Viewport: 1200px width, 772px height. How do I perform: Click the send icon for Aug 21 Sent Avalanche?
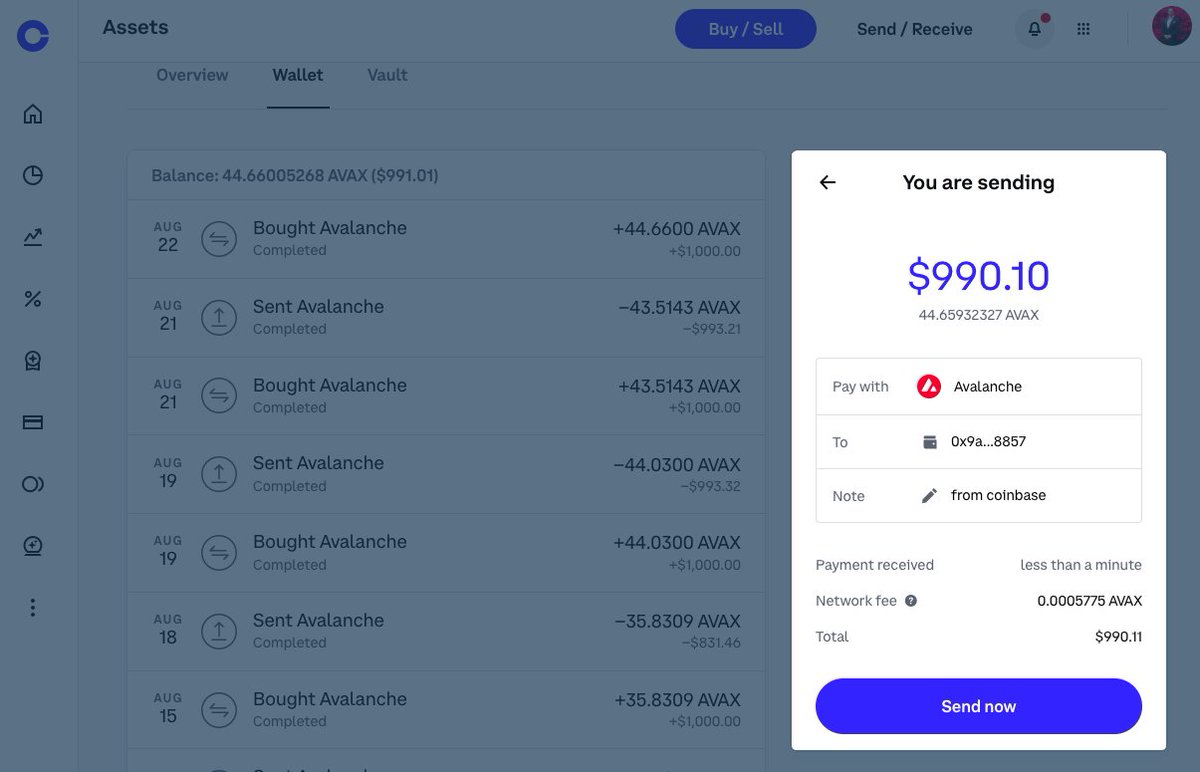(219, 317)
